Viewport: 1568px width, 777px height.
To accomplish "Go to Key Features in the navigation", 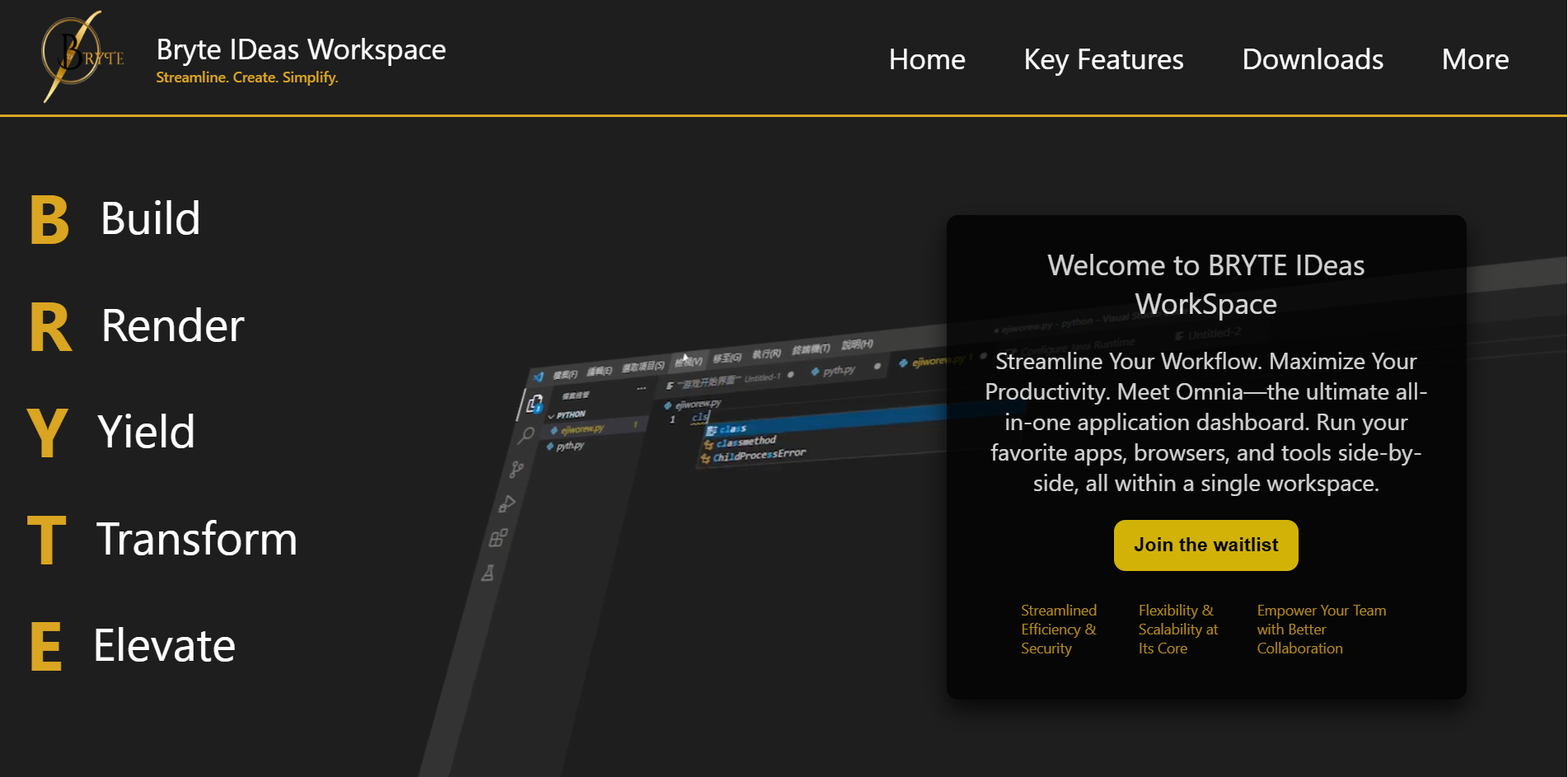I will tap(1102, 59).
